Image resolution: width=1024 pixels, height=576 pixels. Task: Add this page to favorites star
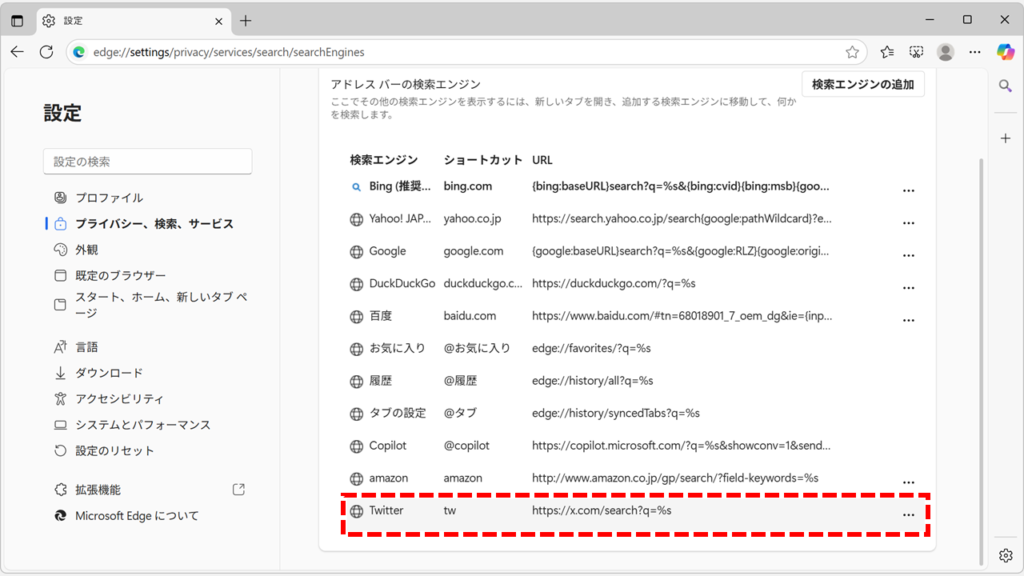click(852, 52)
